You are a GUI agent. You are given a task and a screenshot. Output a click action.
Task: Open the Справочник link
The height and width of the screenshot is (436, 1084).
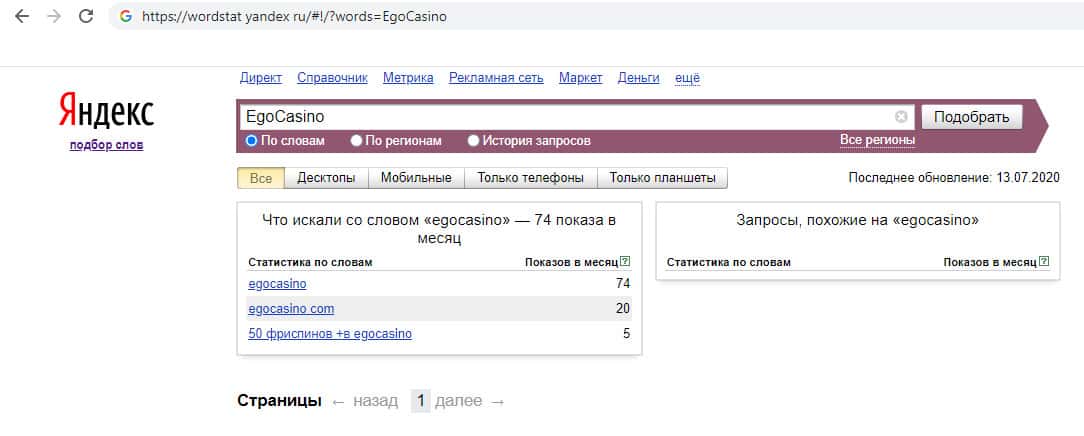[333, 78]
